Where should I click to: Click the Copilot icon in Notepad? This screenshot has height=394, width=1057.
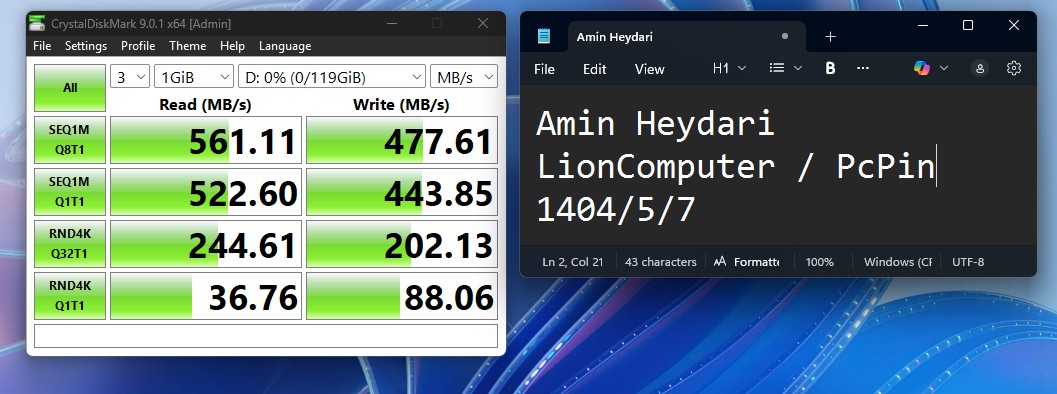click(922, 68)
